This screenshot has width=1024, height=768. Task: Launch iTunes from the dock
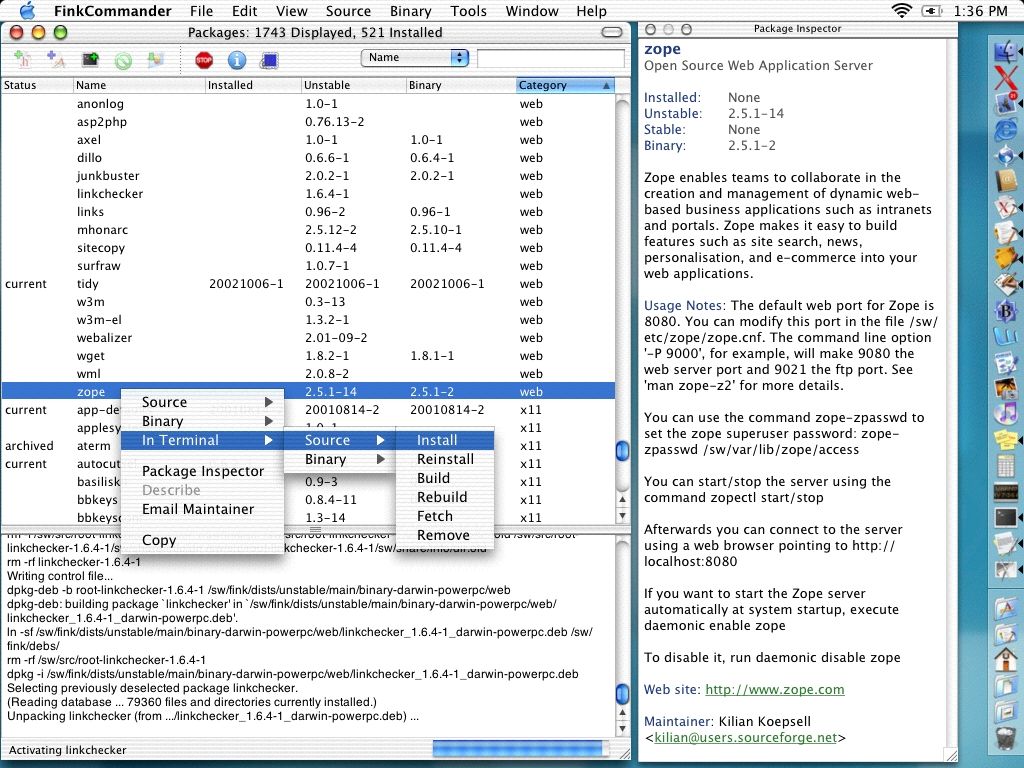point(1006,413)
